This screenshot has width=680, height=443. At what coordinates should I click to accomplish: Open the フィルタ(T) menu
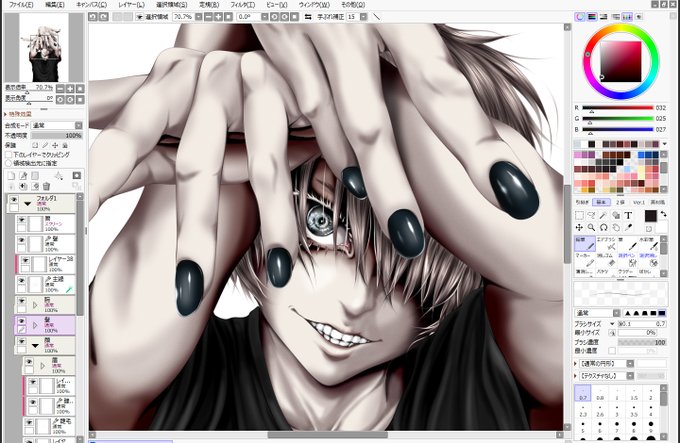[x=243, y=5]
